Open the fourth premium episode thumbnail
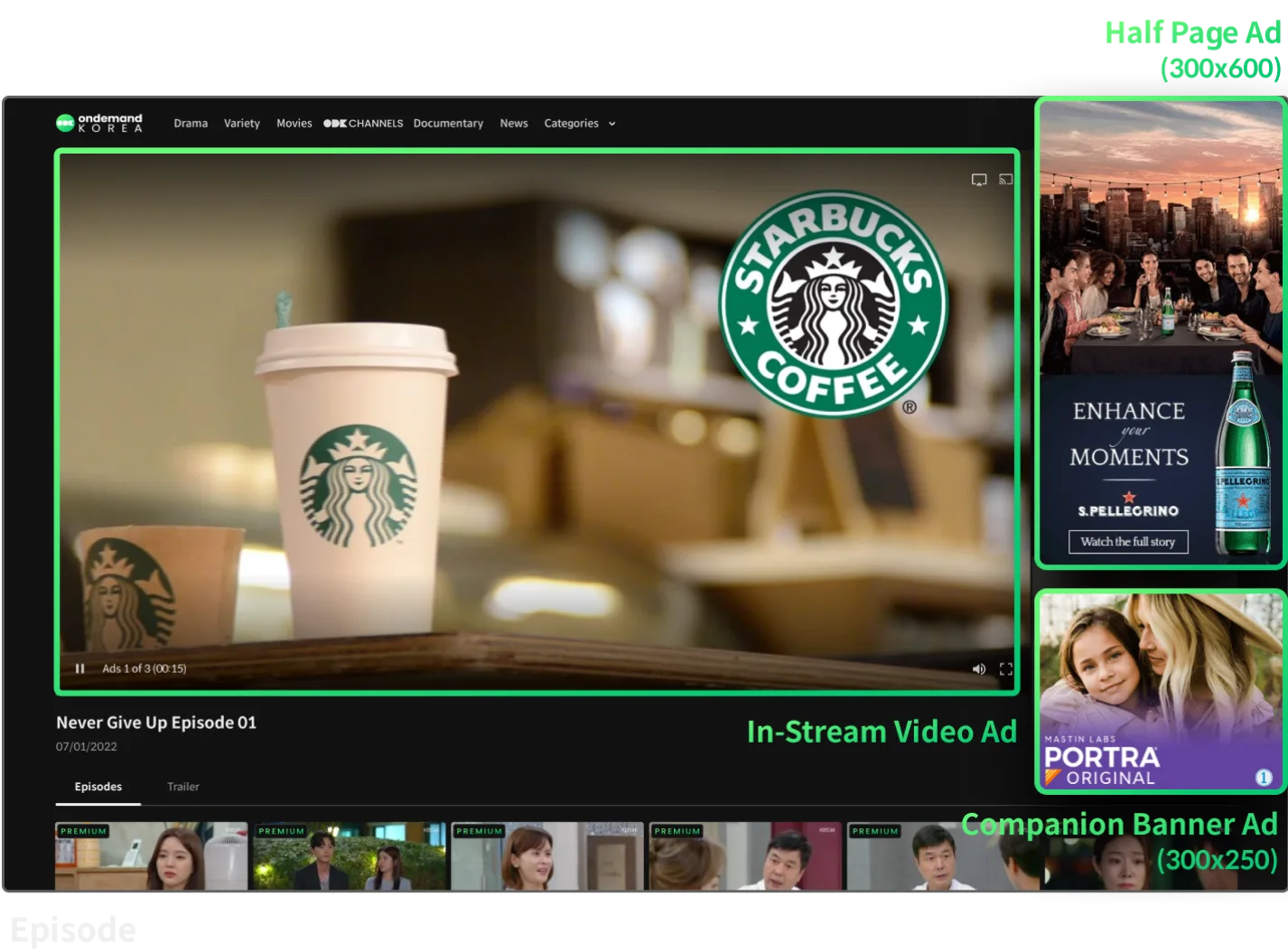The height and width of the screenshot is (952, 1288). coord(745,856)
